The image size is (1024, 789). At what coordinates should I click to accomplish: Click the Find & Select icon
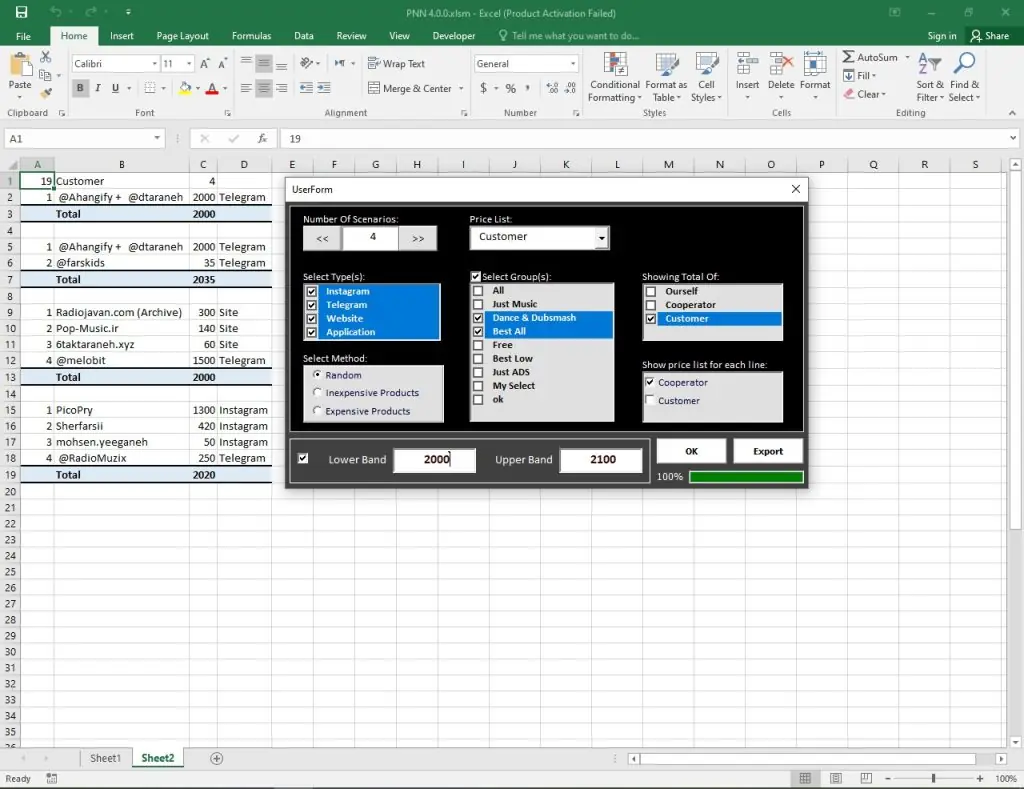point(964,76)
